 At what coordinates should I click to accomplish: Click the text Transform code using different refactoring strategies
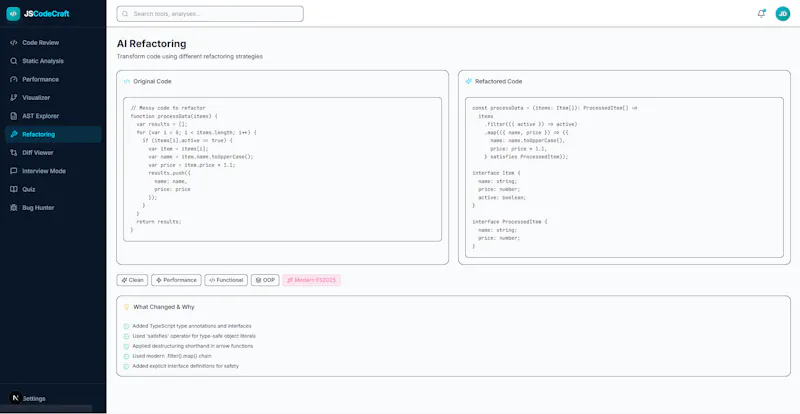tap(190, 57)
